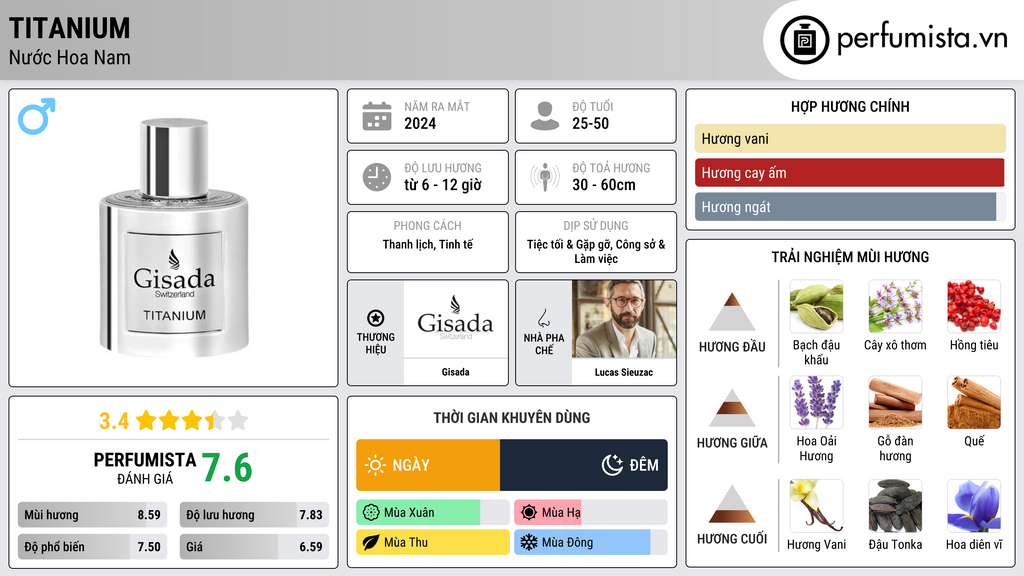Open the Quế cinnamon note image

(x=974, y=402)
